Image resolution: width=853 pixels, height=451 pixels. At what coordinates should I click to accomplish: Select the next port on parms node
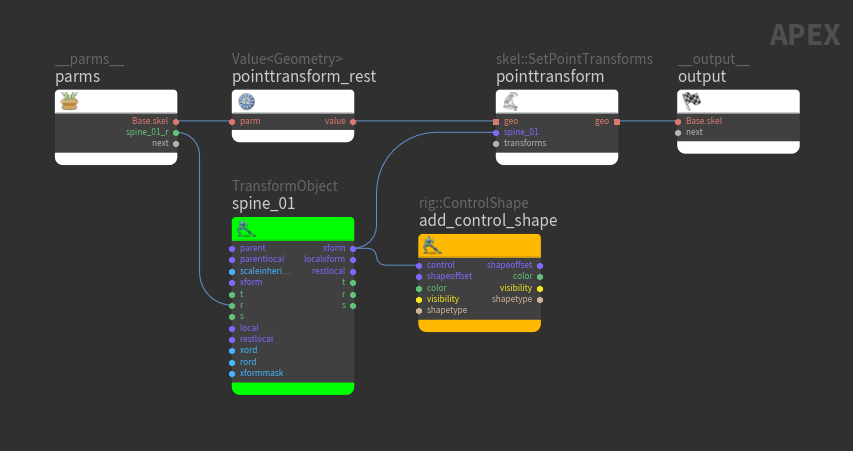click(x=176, y=144)
